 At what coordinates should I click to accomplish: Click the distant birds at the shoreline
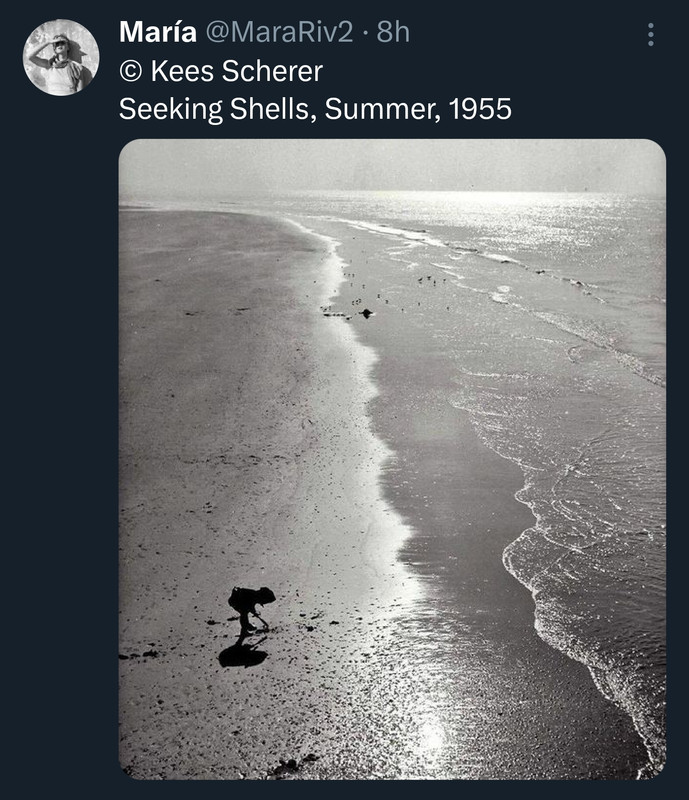tap(388, 293)
